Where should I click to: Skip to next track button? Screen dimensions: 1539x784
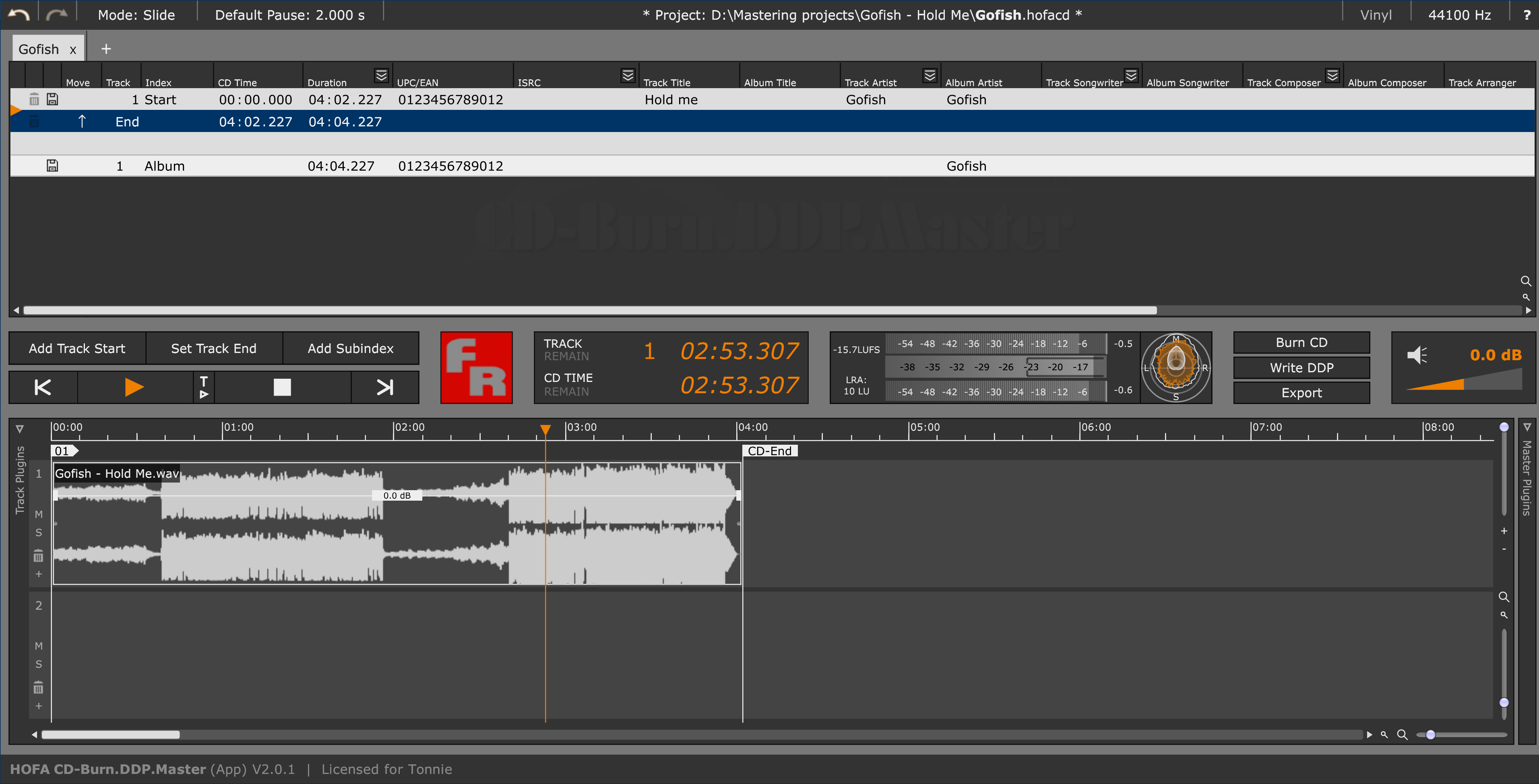(385, 387)
